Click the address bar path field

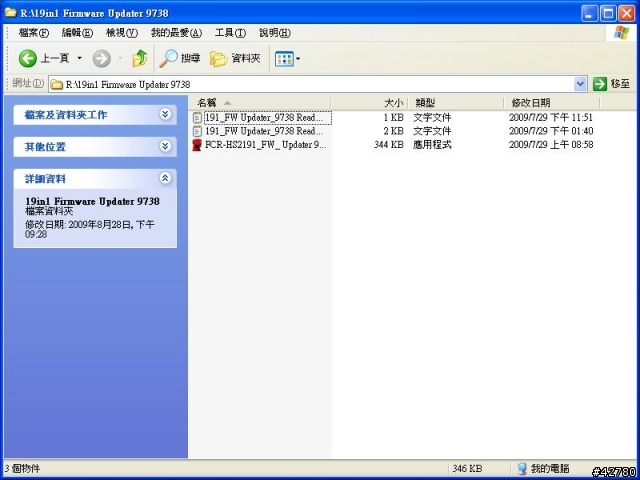(318, 84)
